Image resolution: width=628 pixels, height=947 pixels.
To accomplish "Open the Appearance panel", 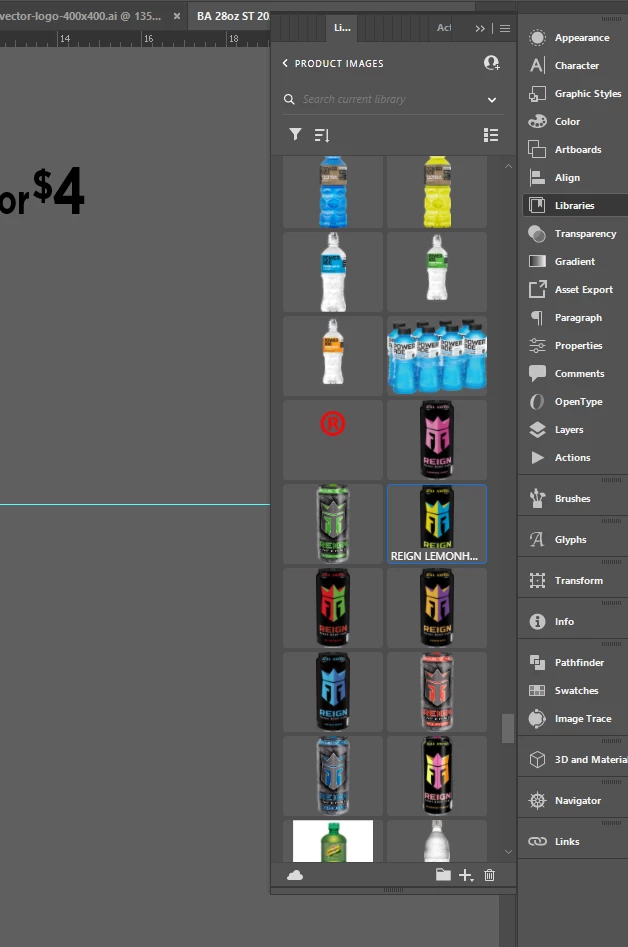I will click(x=573, y=37).
